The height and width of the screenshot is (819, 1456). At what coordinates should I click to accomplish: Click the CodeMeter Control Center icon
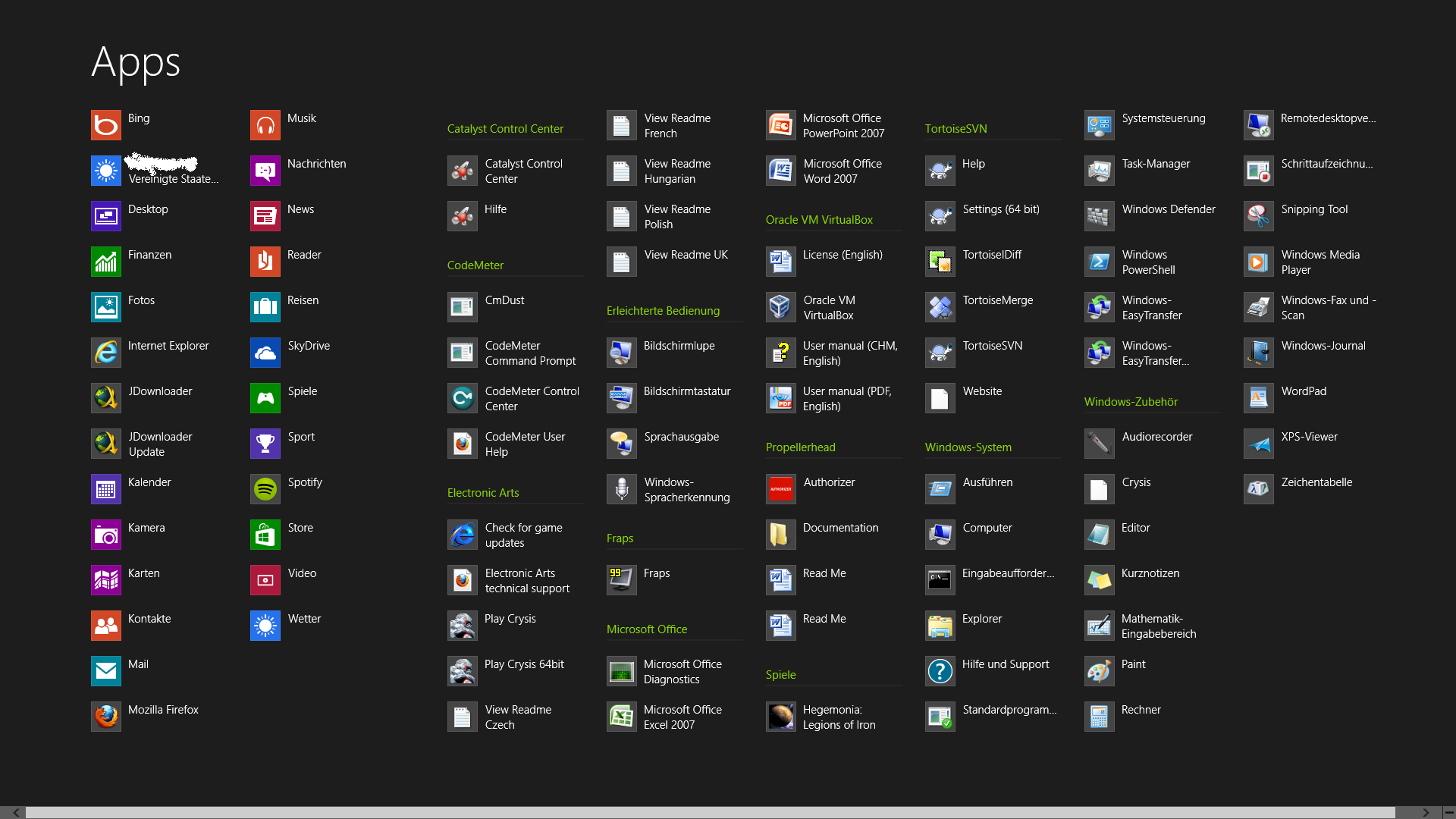[463, 398]
